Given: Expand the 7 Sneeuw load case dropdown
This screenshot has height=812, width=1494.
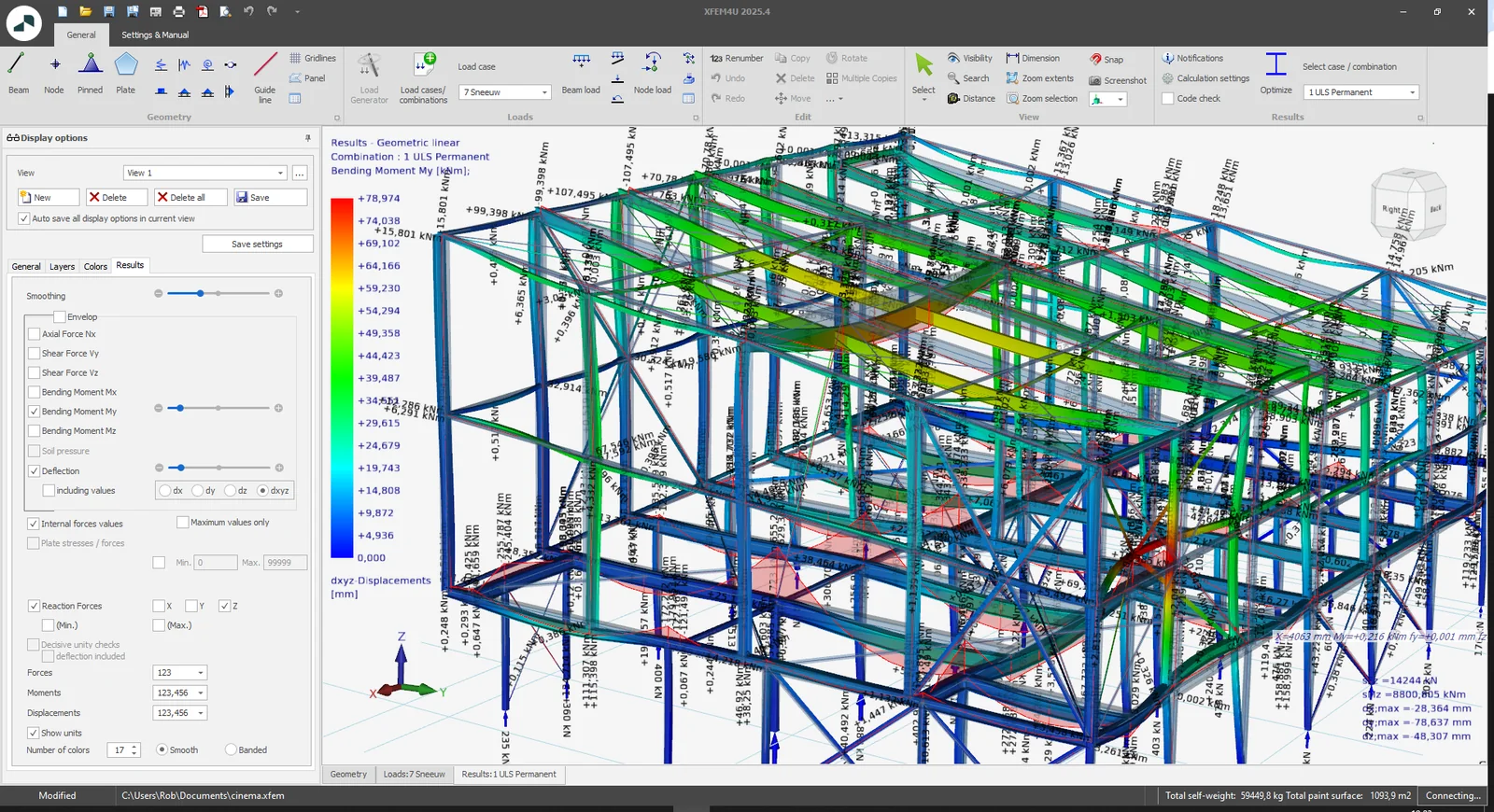Looking at the screenshot, I should (506, 92).
